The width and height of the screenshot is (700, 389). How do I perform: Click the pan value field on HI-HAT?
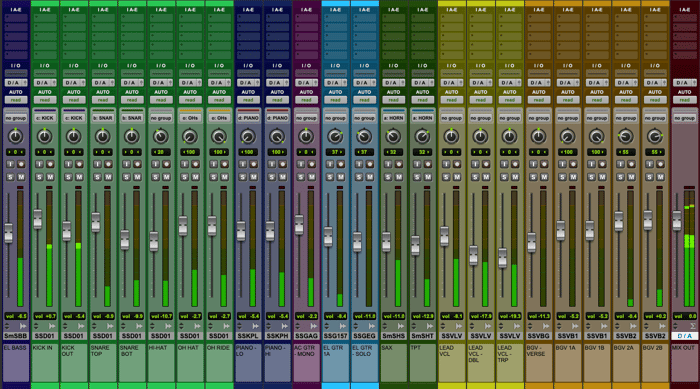tap(161, 152)
